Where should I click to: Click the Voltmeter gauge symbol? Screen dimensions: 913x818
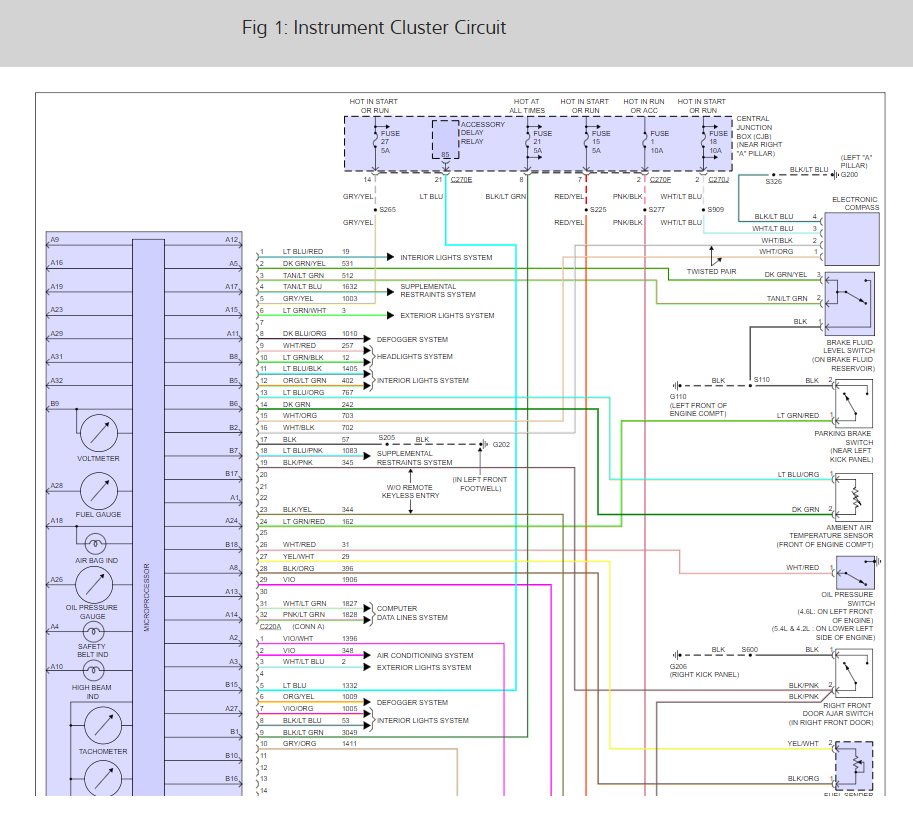click(x=98, y=432)
